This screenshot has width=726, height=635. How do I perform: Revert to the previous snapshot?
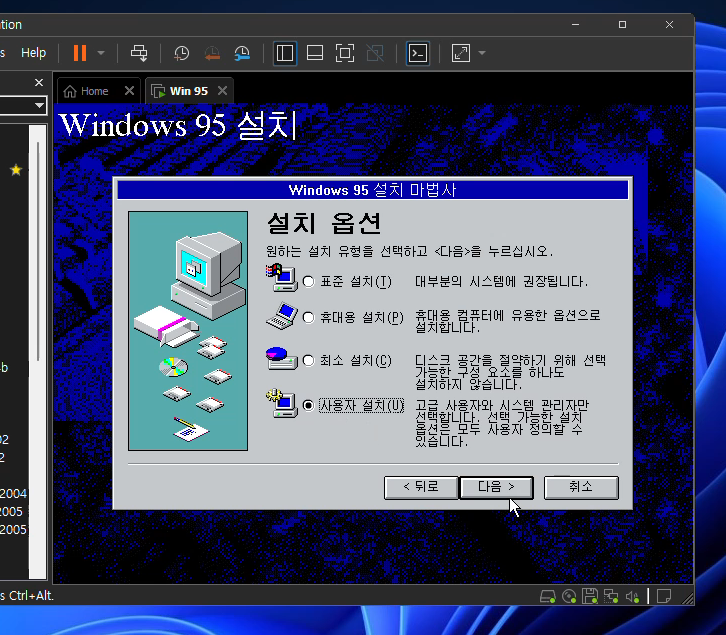[212, 53]
